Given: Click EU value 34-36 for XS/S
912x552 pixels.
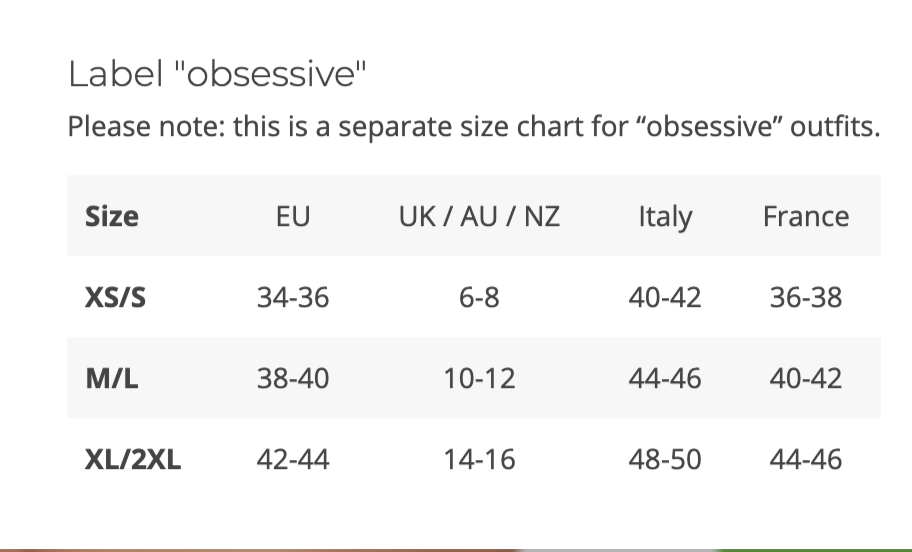Looking at the screenshot, I should (x=293, y=297).
